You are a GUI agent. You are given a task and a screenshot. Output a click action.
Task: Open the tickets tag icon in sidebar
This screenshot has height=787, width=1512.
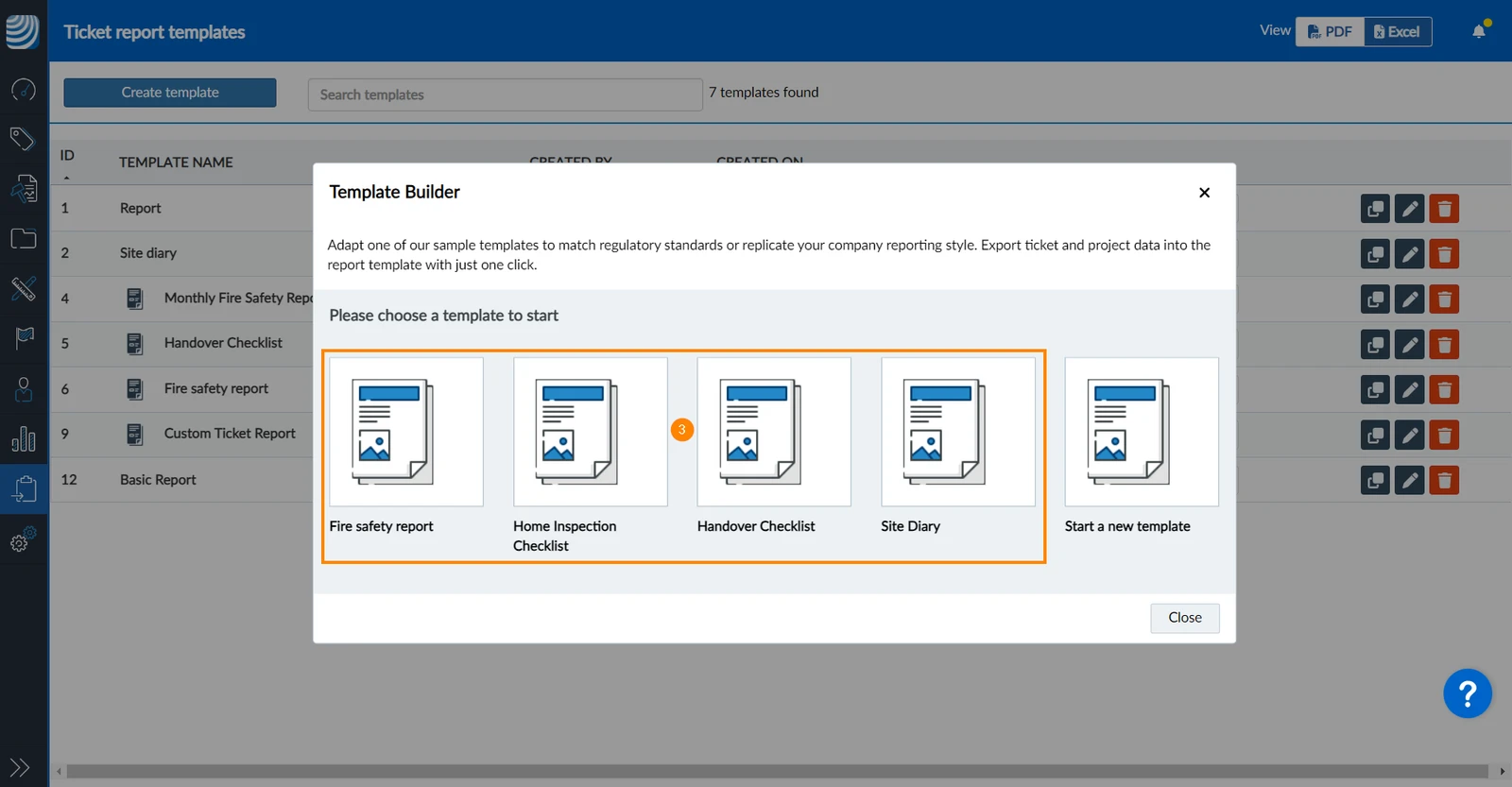pyautogui.click(x=24, y=139)
